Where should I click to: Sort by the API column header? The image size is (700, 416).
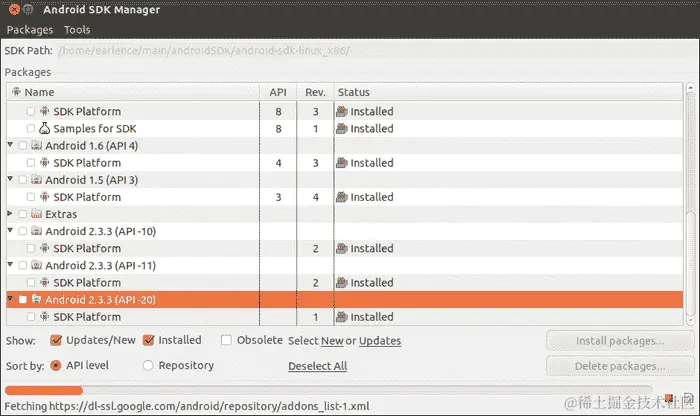point(278,92)
